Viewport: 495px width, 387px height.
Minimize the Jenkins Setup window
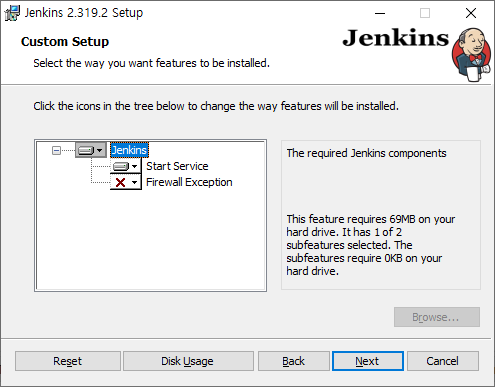[380, 13]
